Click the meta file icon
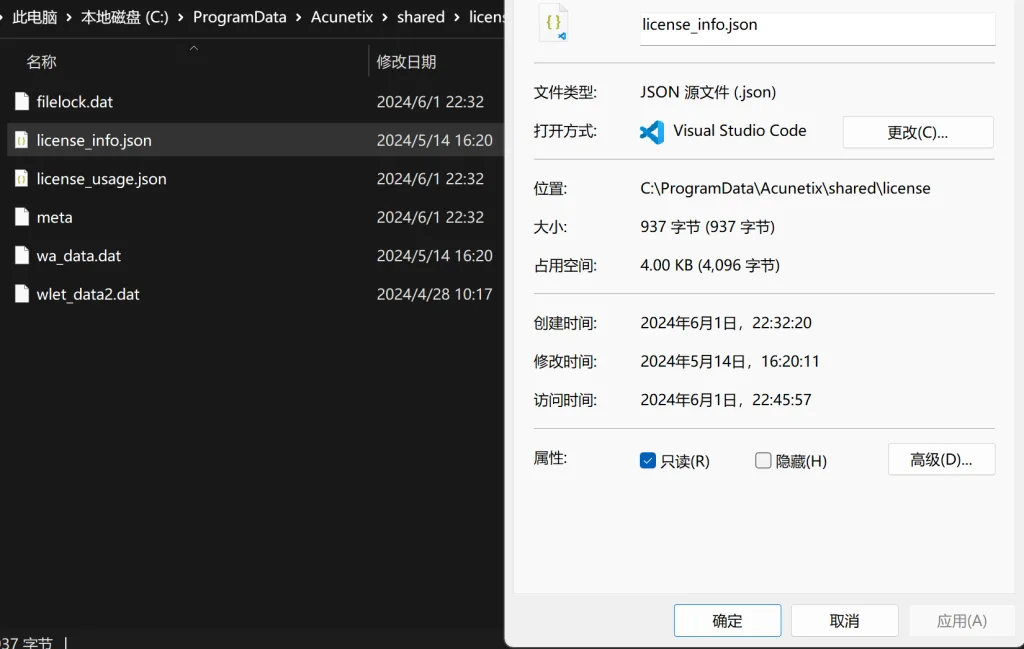The width and height of the screenshot is (1024, 649). [22, 217]
